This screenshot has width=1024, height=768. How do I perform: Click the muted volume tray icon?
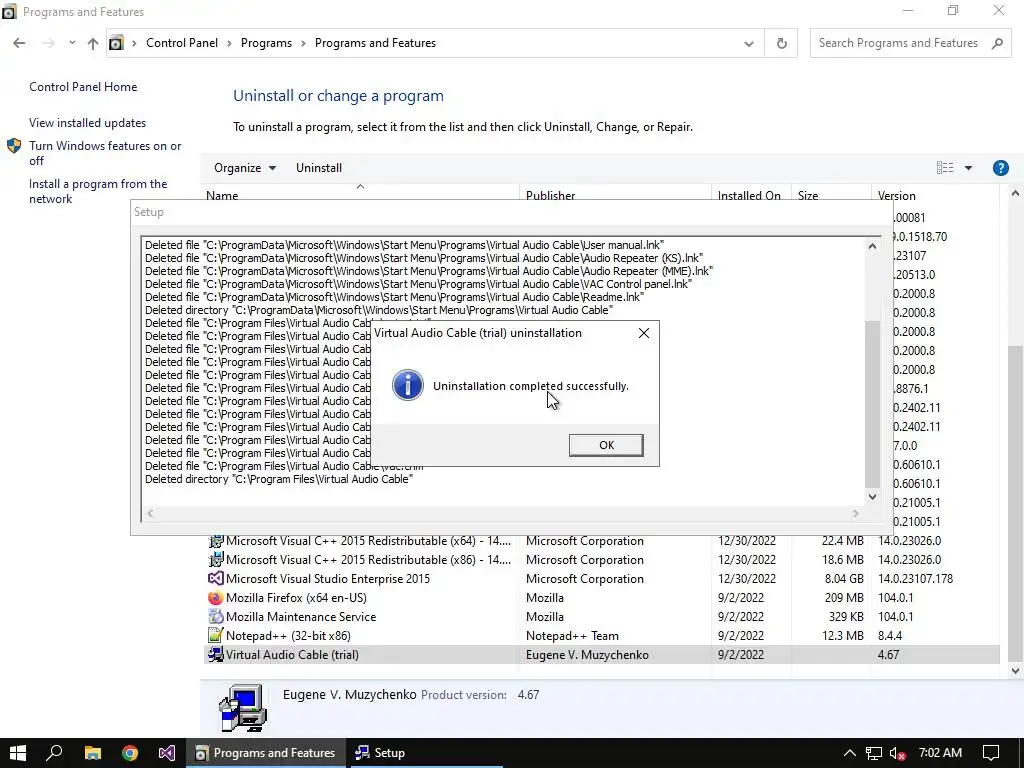click(897, 753)
